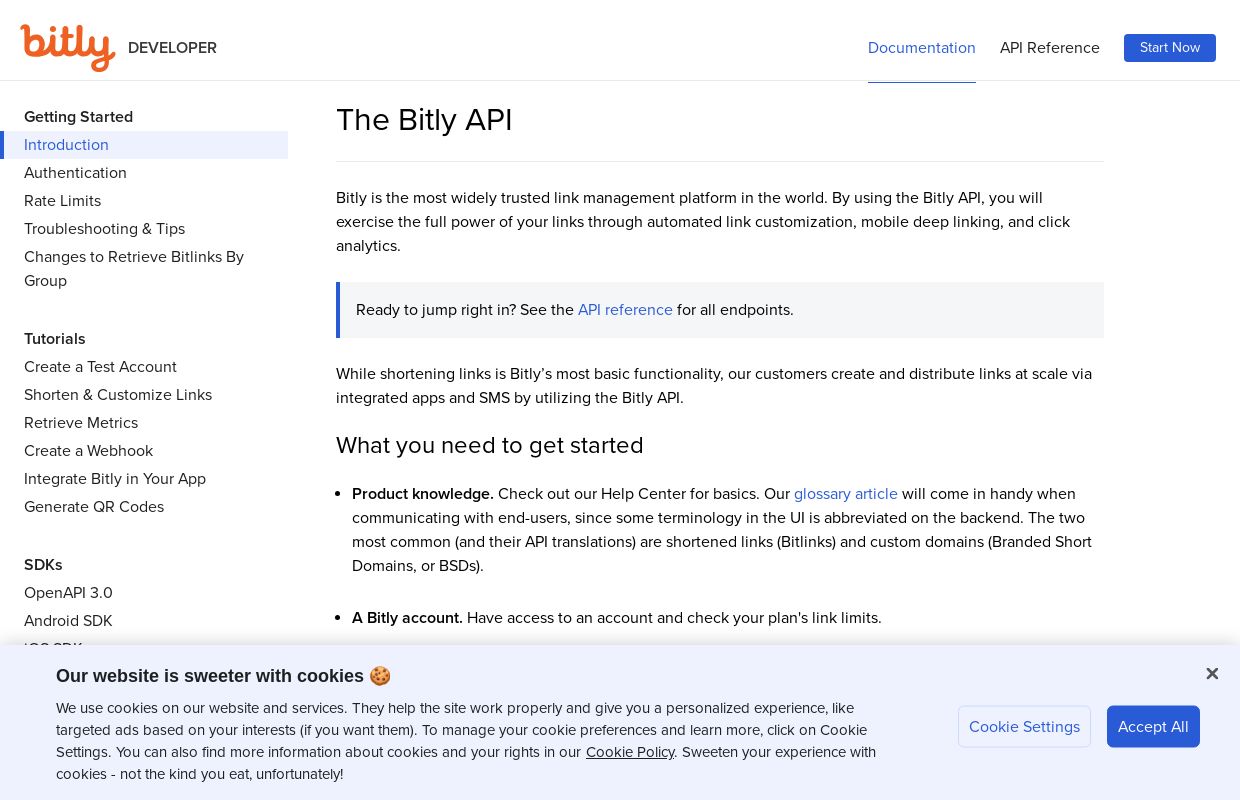Click the Getting Started section heading
The height and width of the screenshot is (800, 1240).
tap(78, 117)
